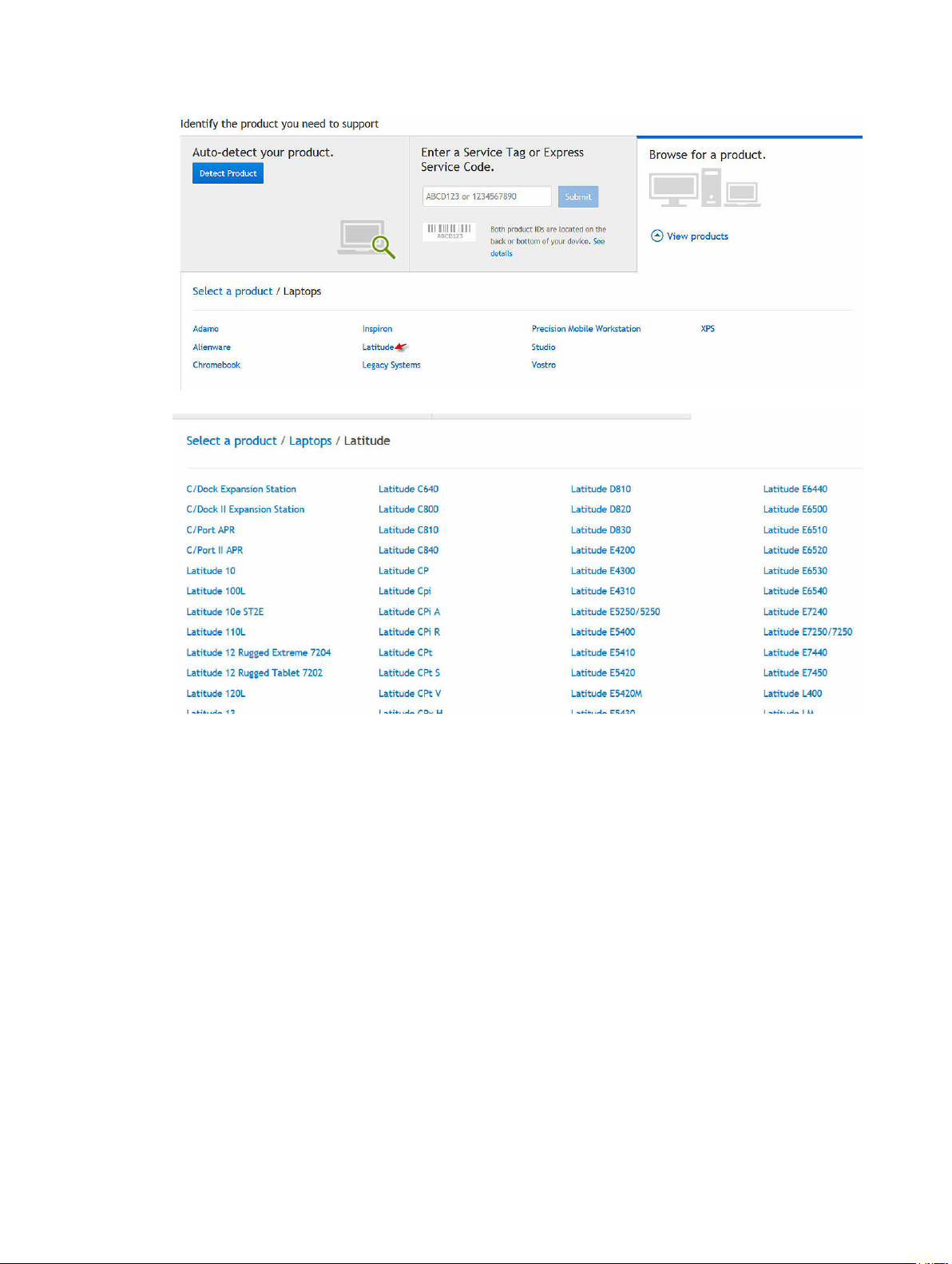Click the laptop magnifier auto-detect icon
Screen dimensions: 952x1264
[x=367, y=240]
